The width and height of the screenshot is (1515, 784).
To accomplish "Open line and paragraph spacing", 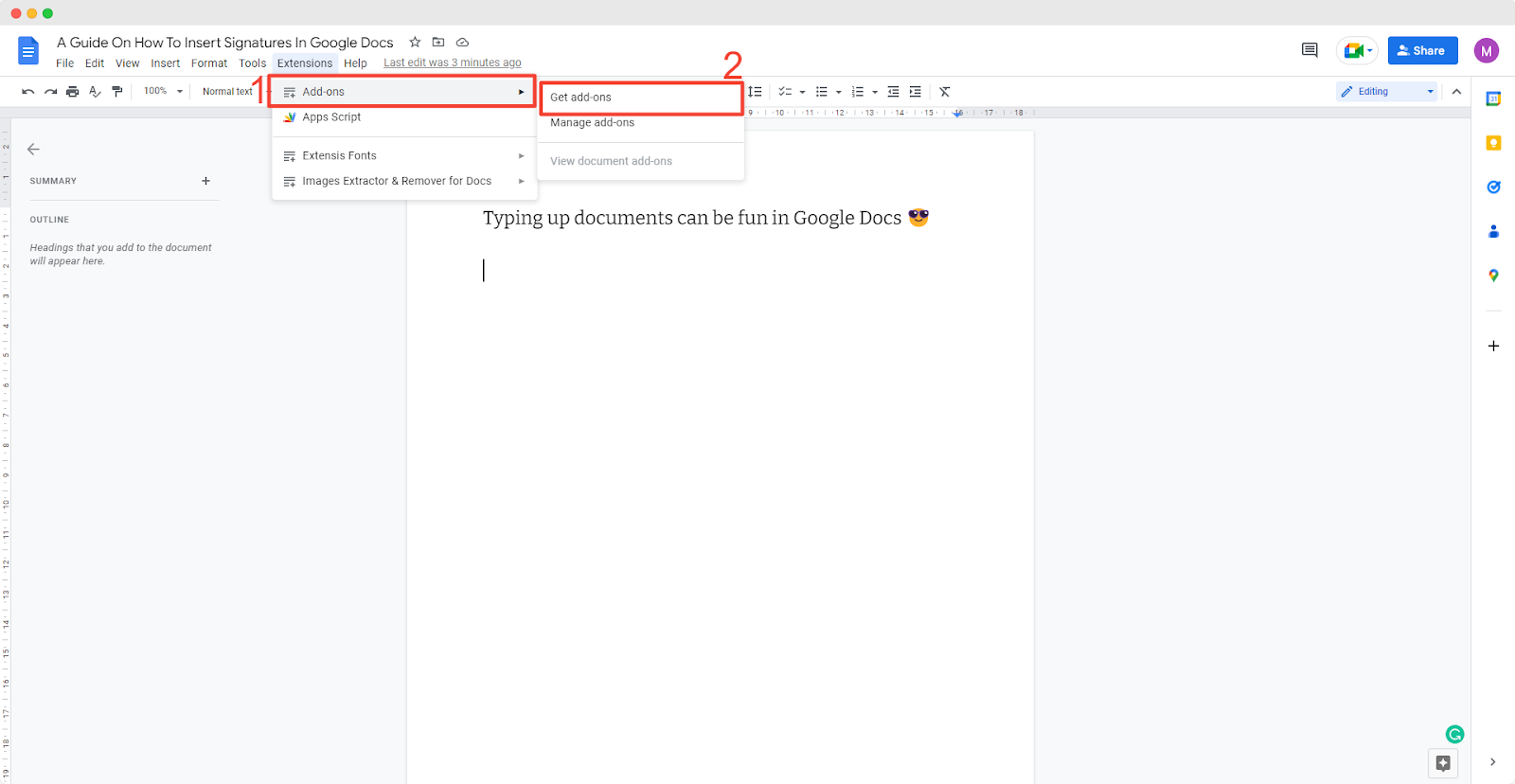I will (x=755, y=92).
